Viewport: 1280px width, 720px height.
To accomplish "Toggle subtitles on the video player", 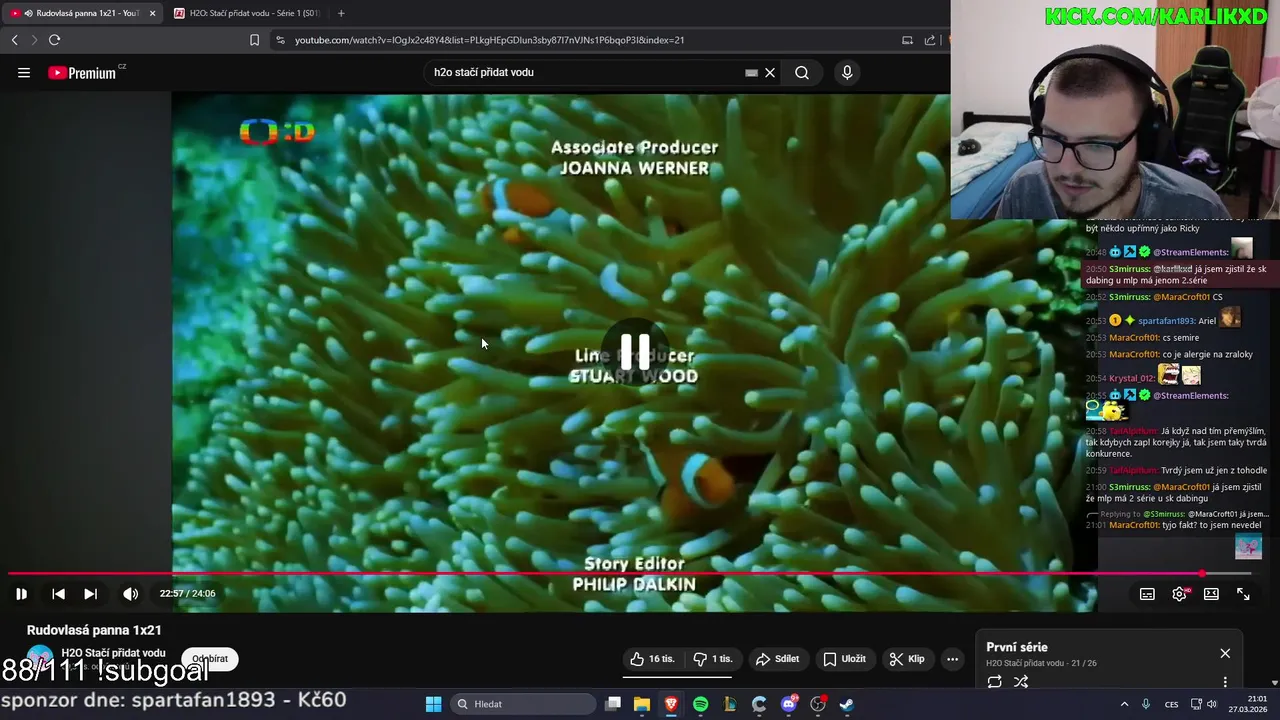I will pyautogui.click(x=1147, y=594).
